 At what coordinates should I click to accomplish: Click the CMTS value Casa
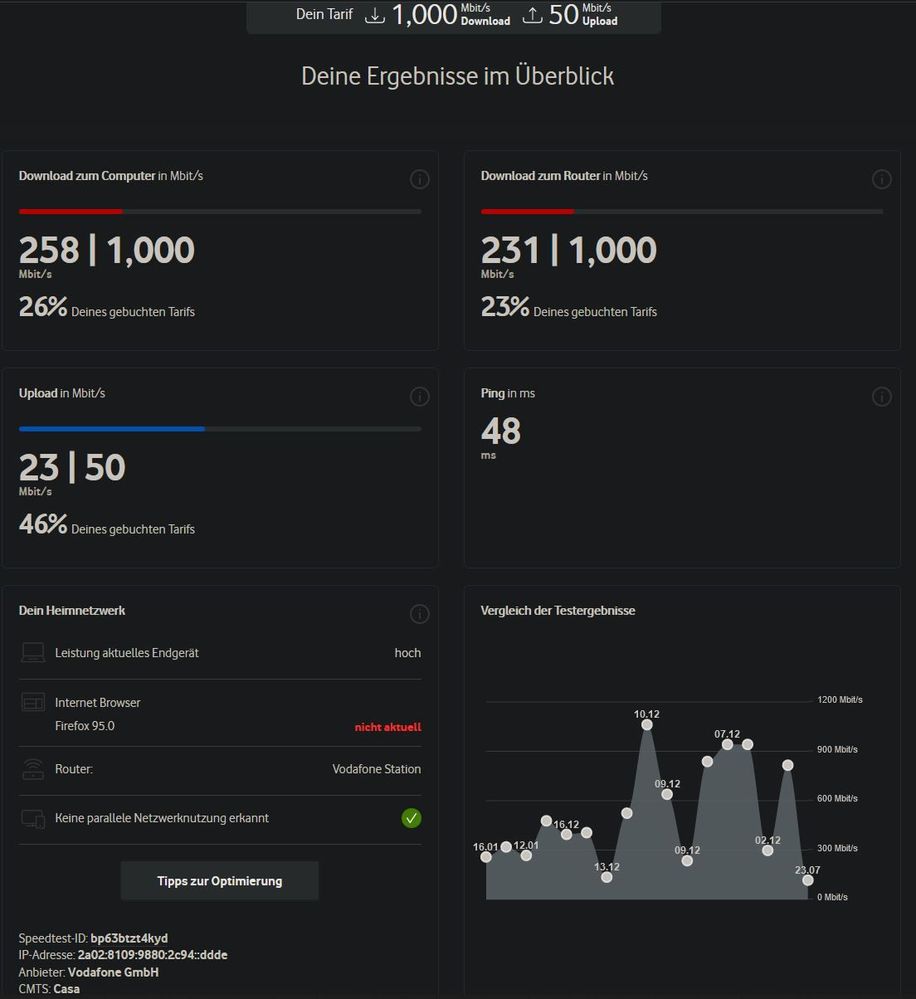tap(66, 989)
